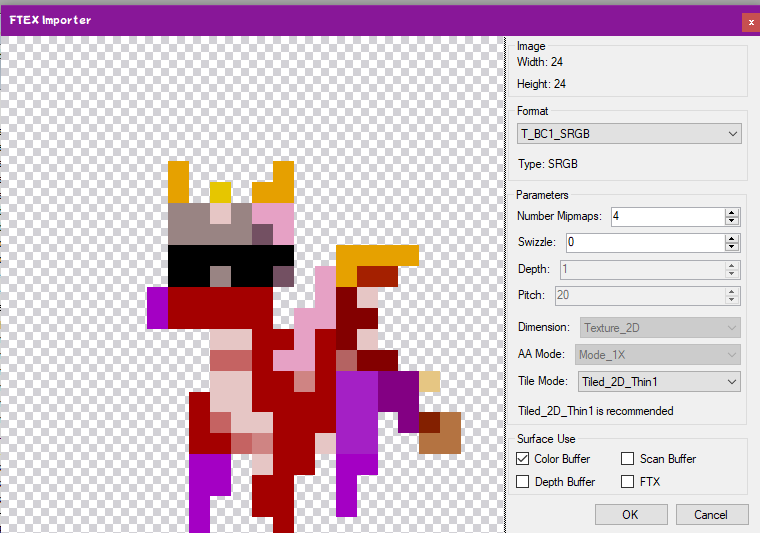Click the Depth up arrow
Screen dimensions: 760x533
click(x=732, y=266)
